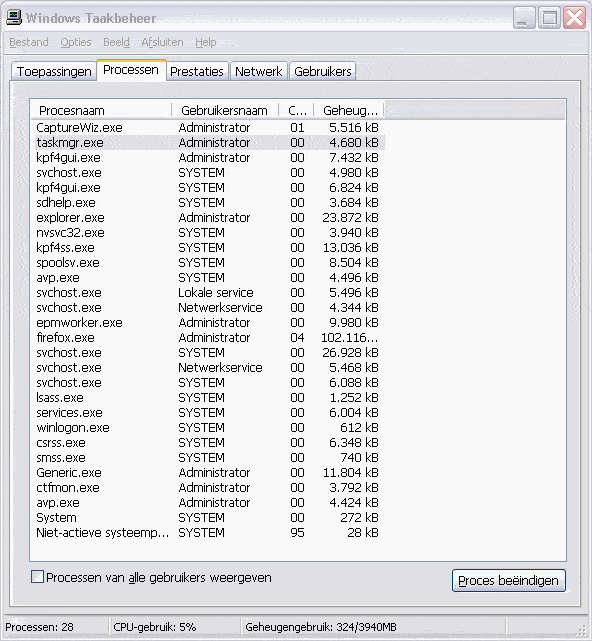This screenshot has width=592, height=641.
Task: Minimize the Windows Taakbeheer window
Action: coord(524,18)
